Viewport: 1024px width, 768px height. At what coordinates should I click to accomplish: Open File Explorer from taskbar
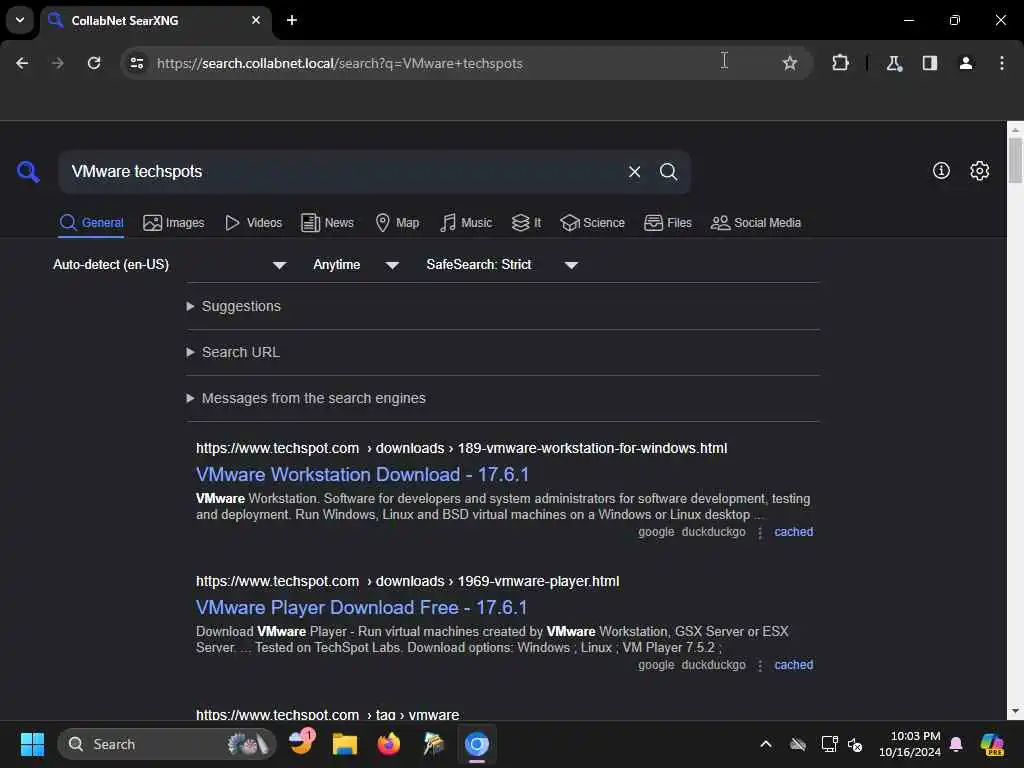(345, 744)
